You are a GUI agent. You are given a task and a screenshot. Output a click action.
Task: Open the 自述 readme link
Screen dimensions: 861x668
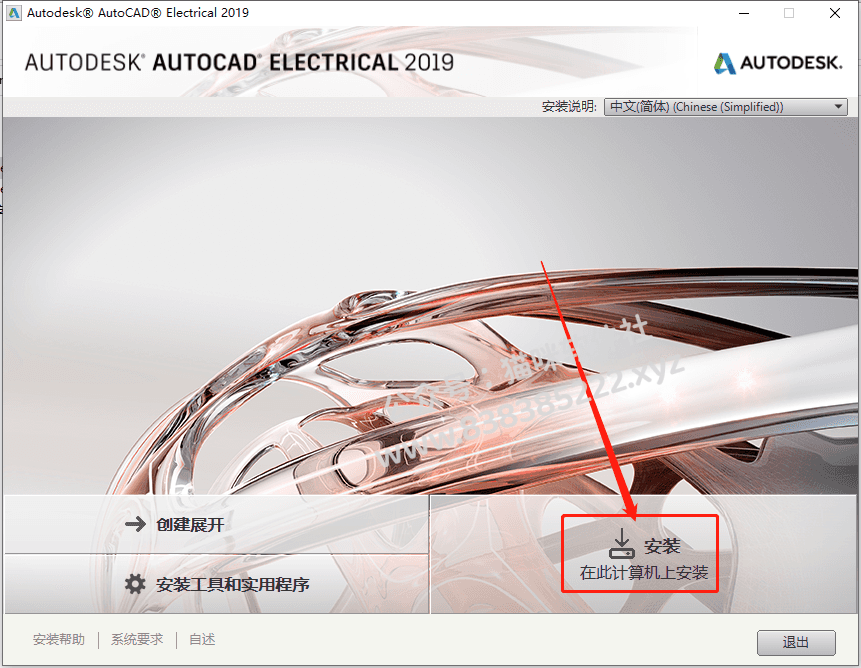coord(202,639)
